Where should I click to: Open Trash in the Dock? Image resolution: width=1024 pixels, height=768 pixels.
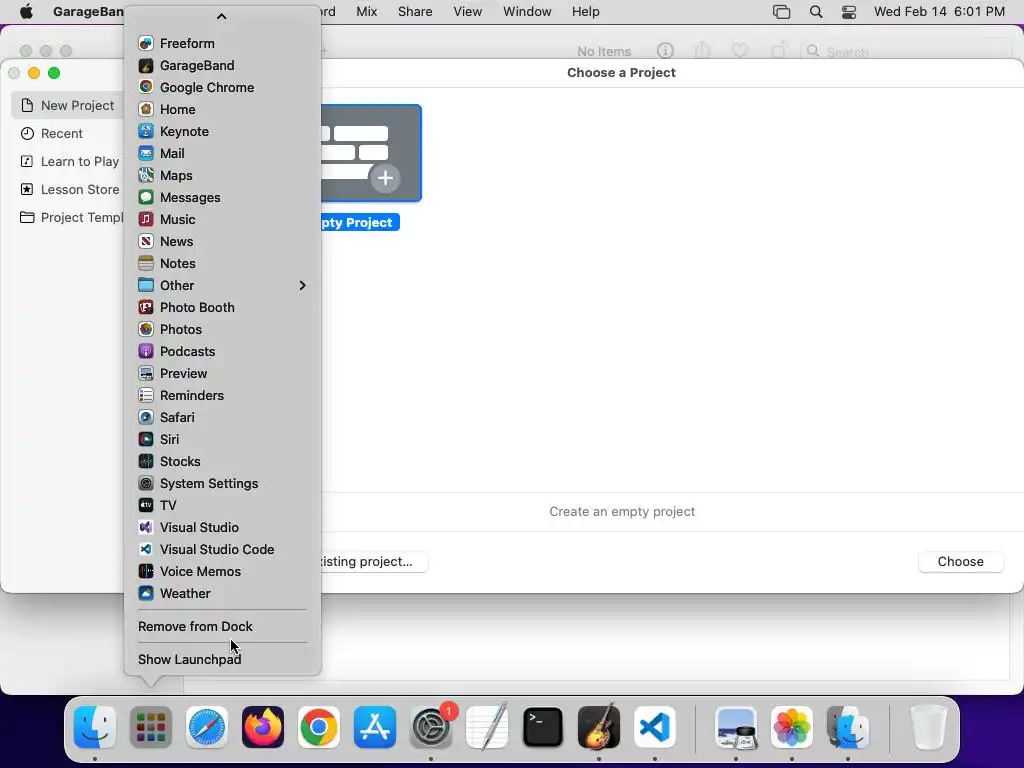pos(928,727)
